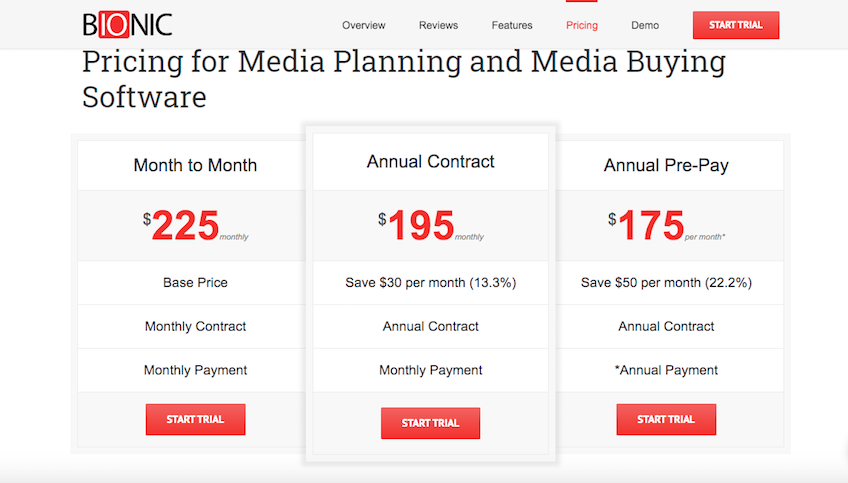Click the $225 monthly price

click(x=195, y=226)
